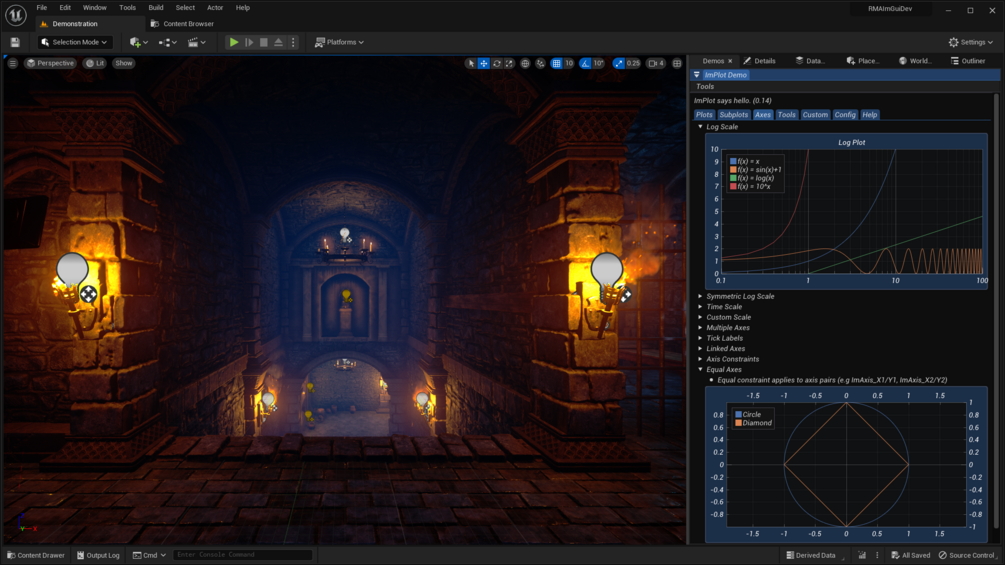This screenshot has height=565, width=1005.
Task: Toggle grid position snapping
Action: (556, 63)
